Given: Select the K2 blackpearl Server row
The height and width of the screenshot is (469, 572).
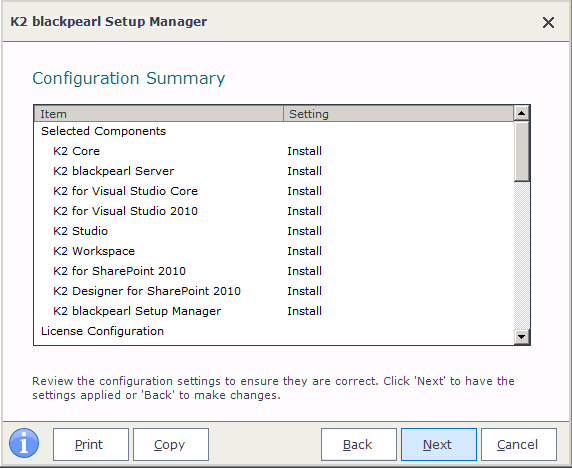Looking at the screenshot, I should 274,171.
